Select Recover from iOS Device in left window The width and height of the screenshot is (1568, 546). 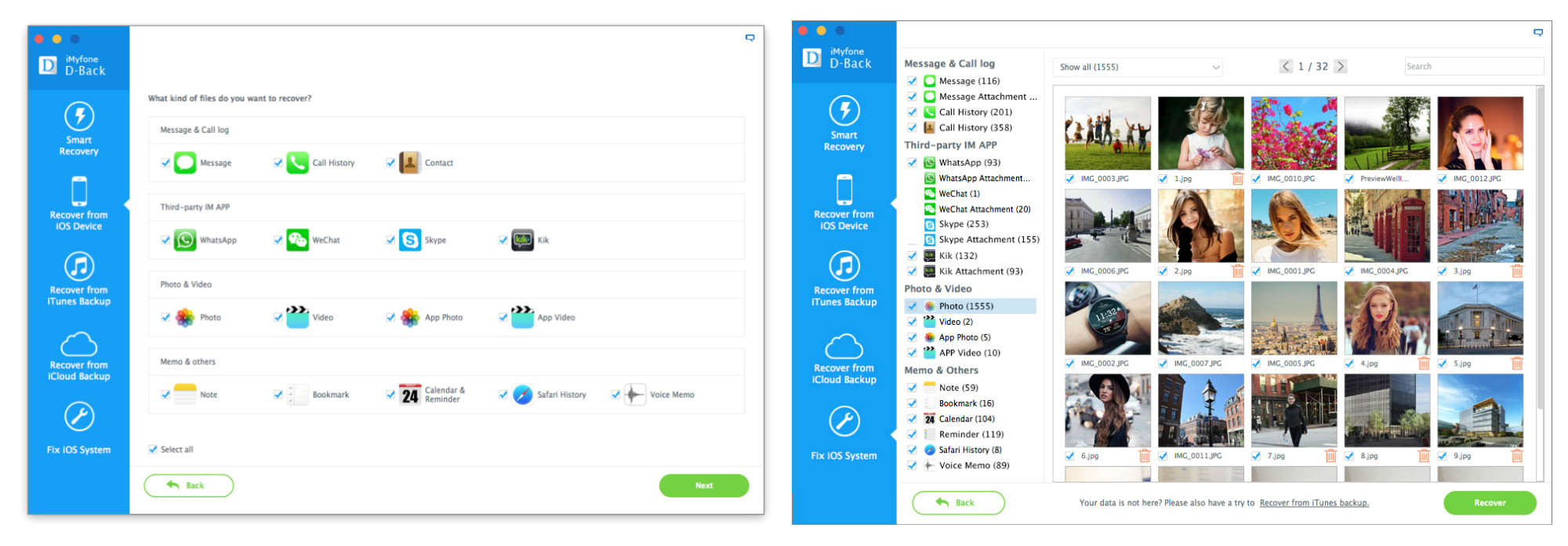point(78,203)
